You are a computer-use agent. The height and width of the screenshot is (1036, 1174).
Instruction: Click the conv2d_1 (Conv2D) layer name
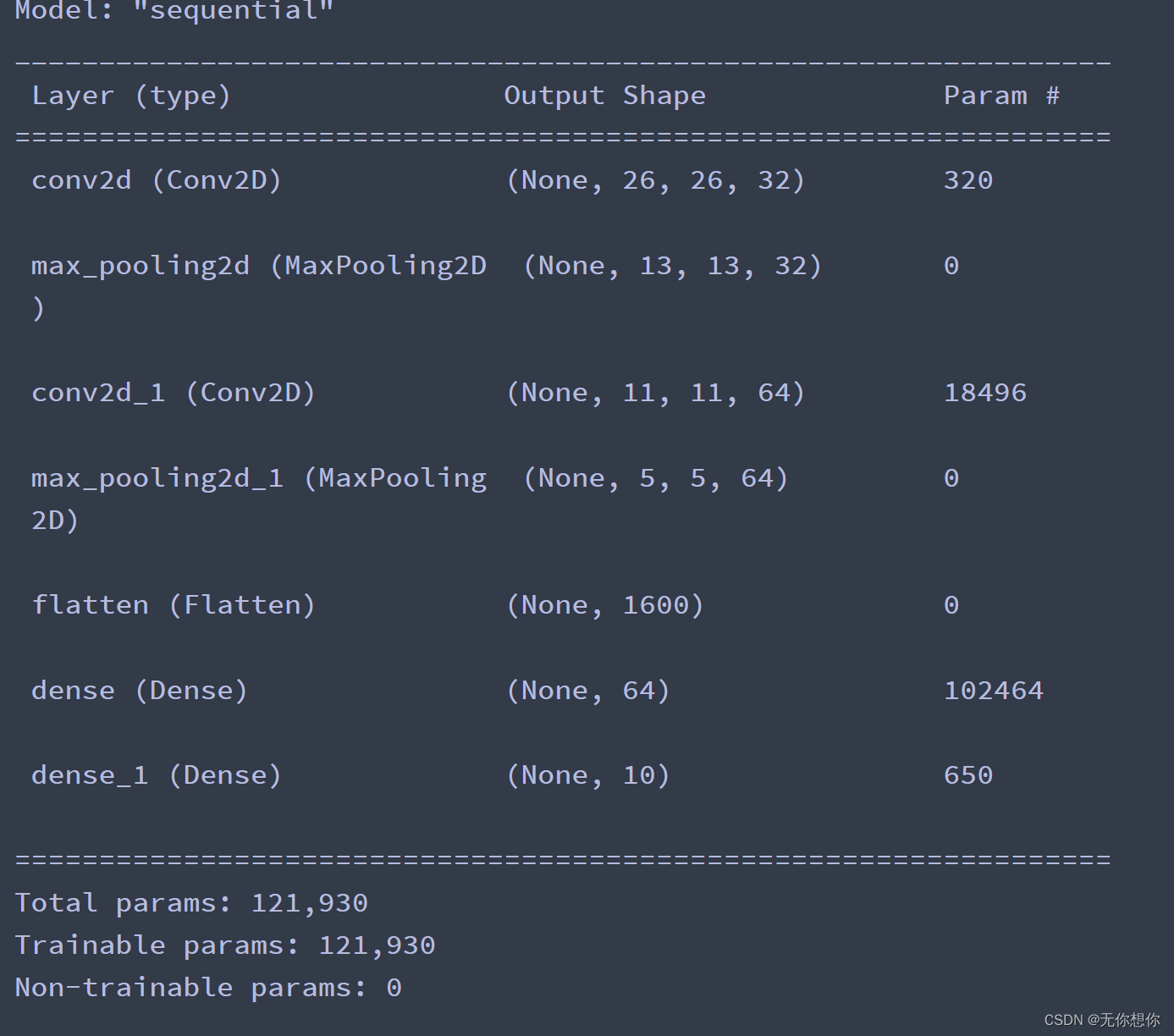174,393
